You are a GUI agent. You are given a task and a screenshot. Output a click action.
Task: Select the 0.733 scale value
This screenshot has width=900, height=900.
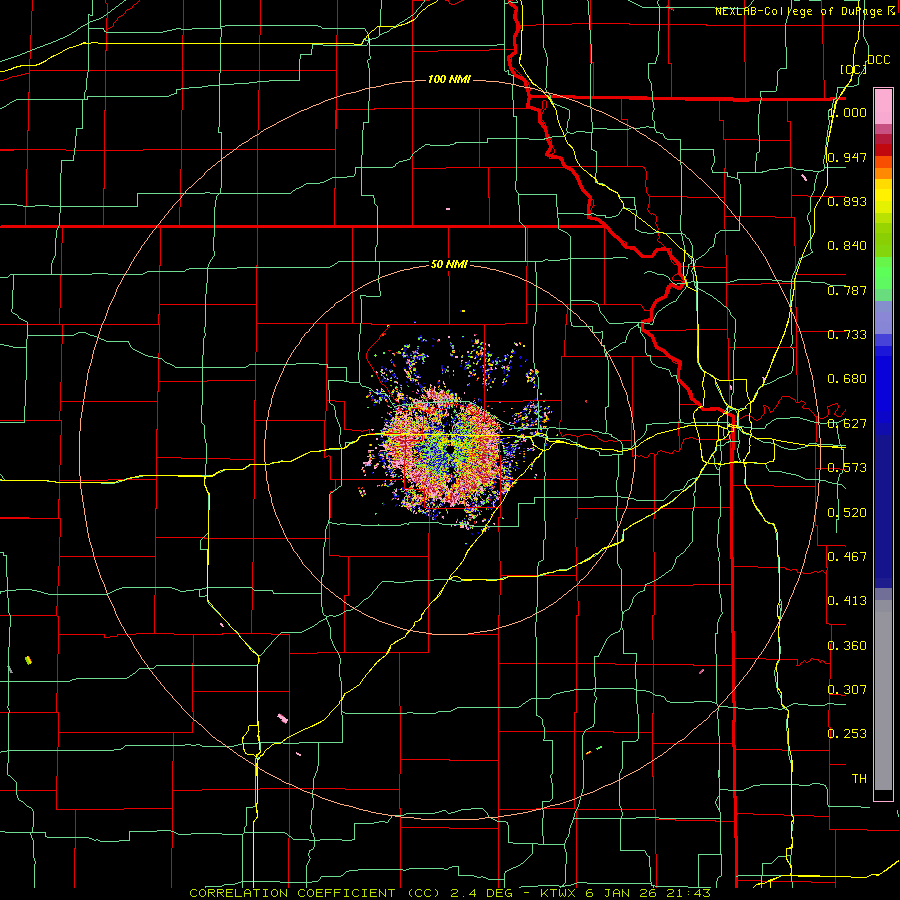coord(847,335)
